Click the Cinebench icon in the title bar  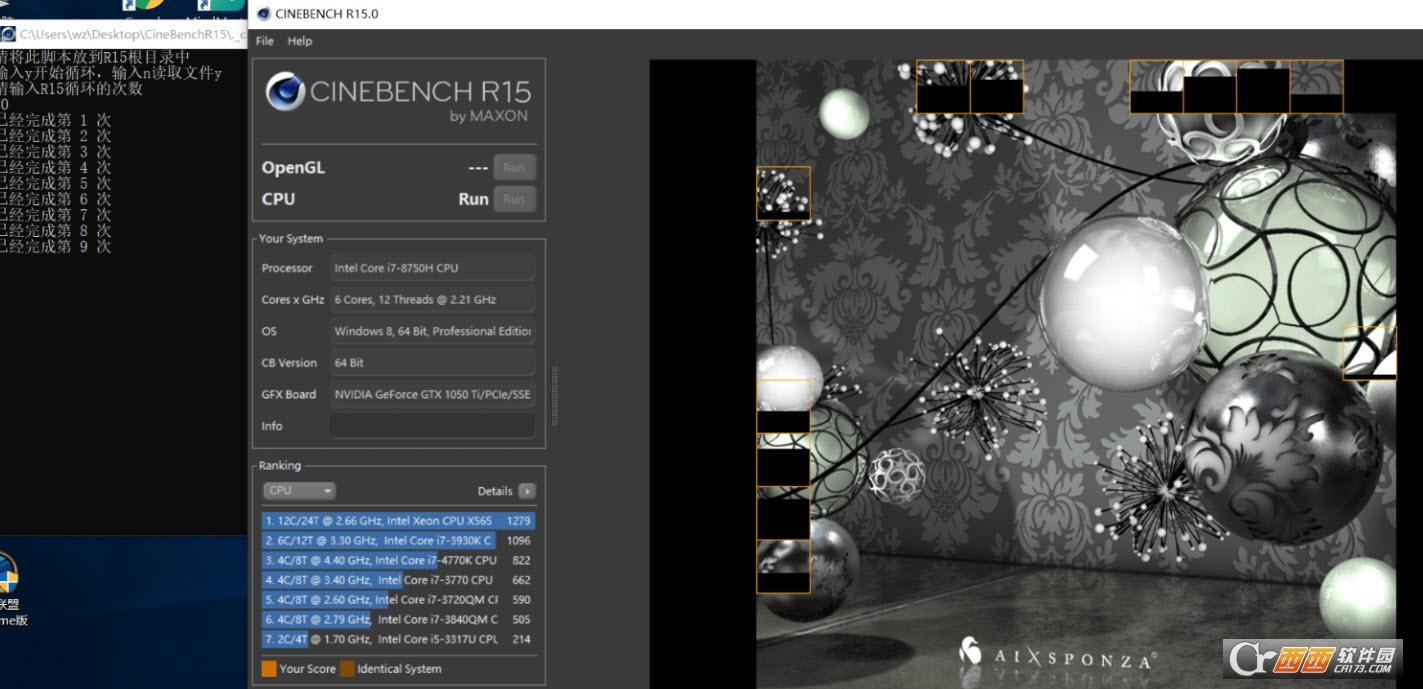[x=263, y=14]
